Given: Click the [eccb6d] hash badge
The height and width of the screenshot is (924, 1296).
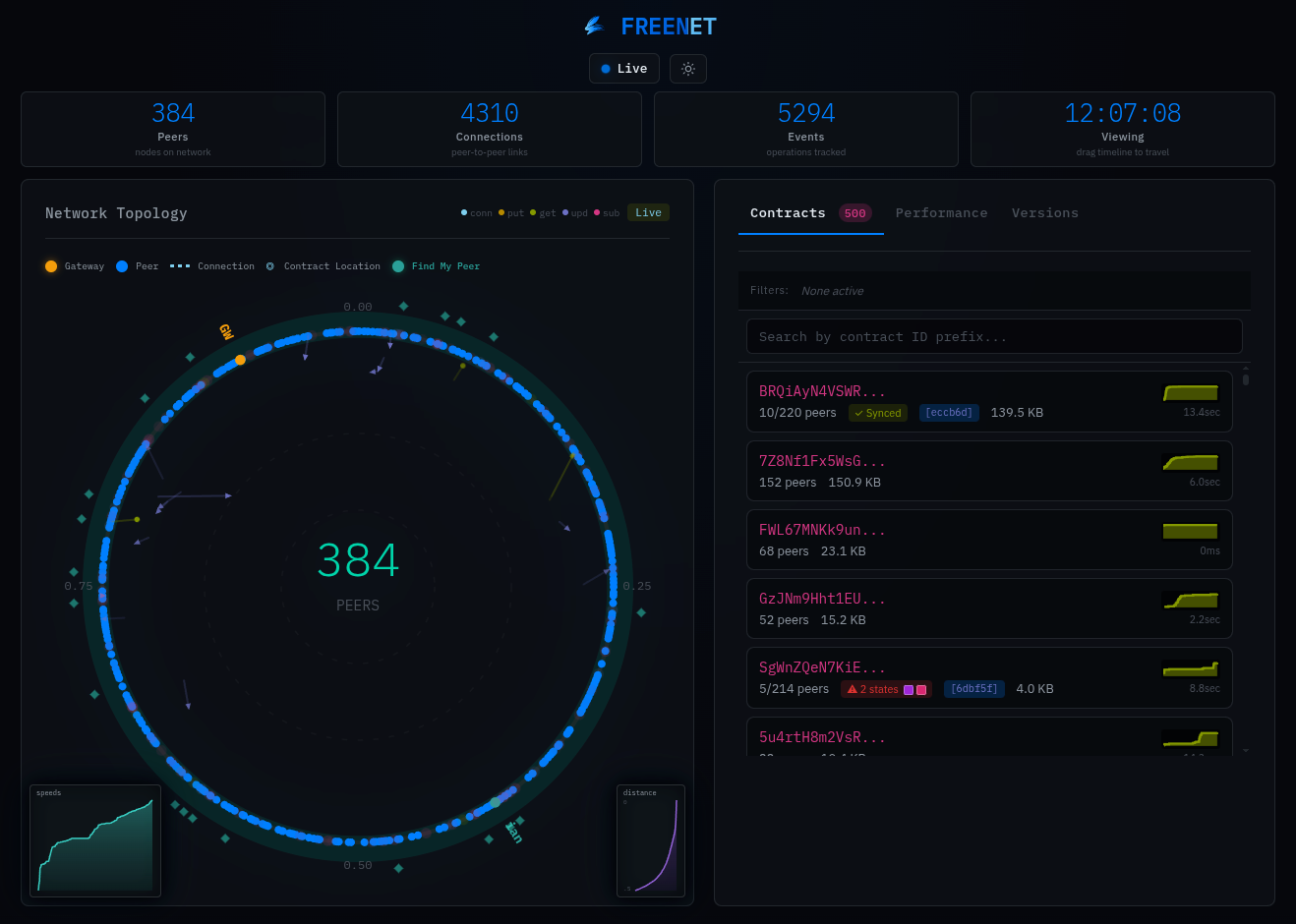Looking at the screenshot, I should click(x=949, y=413).
